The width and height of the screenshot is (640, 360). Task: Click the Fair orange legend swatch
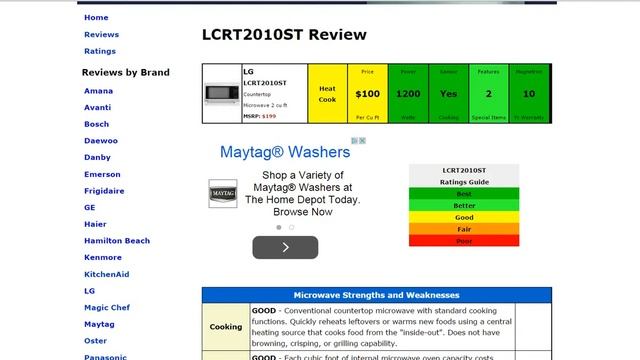pos(464,229)
